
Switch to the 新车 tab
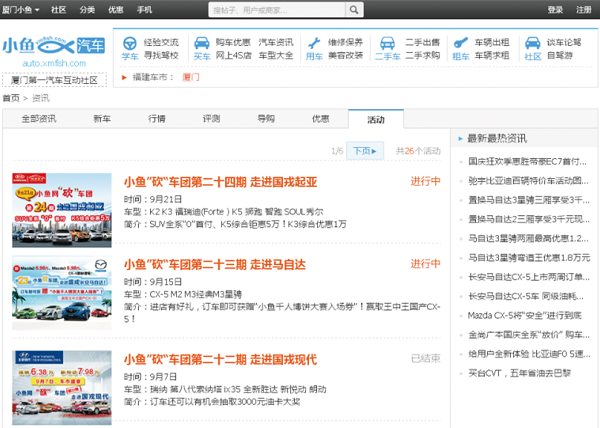tap(102, 119)
